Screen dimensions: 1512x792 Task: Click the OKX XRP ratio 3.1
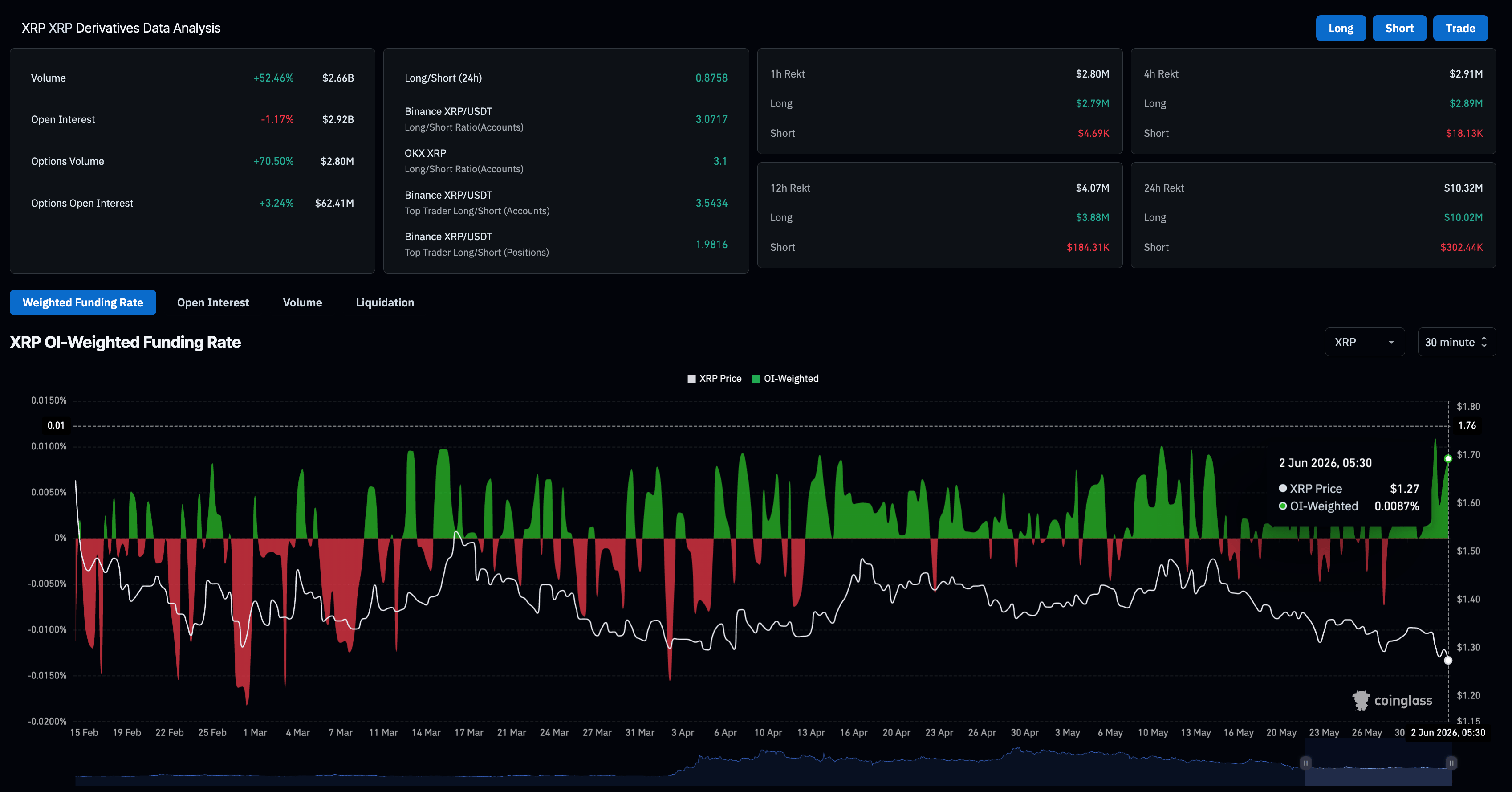click(x=720, y=161)
